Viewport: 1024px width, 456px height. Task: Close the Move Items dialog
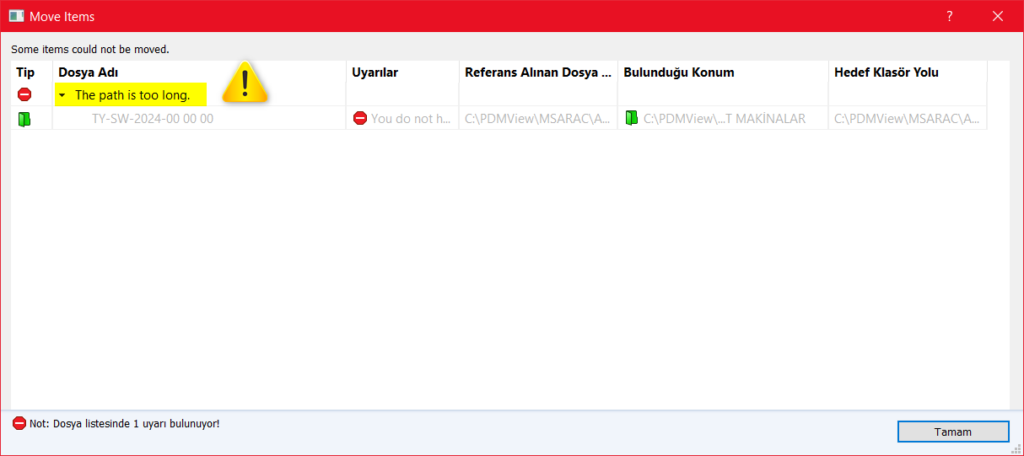tap(997, 16)
